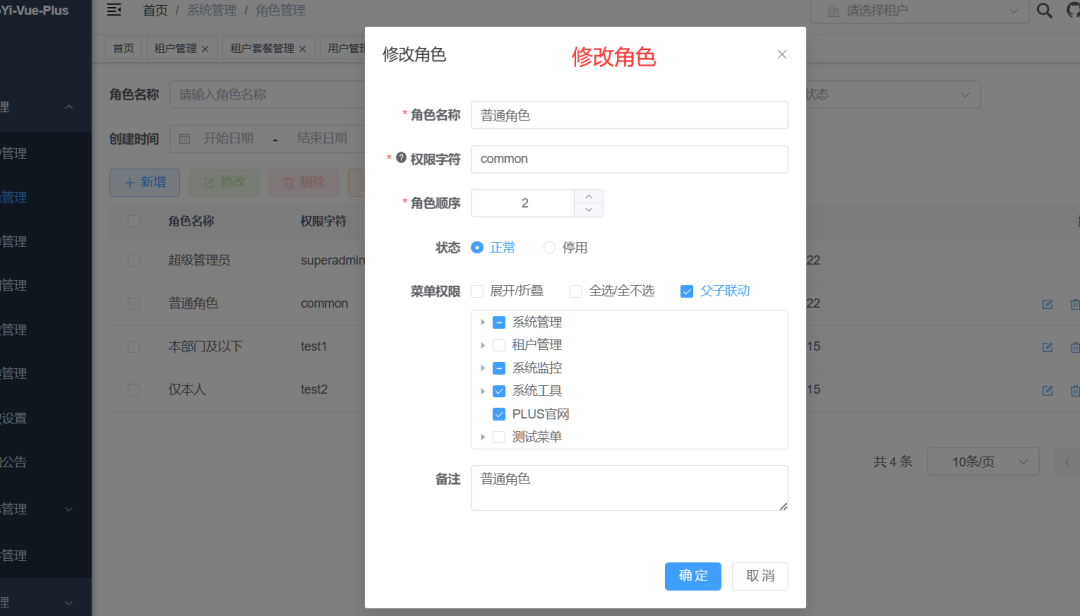Select the 停用 status radio button
The height and width of the screenshot is (616, 1080).
549,247
